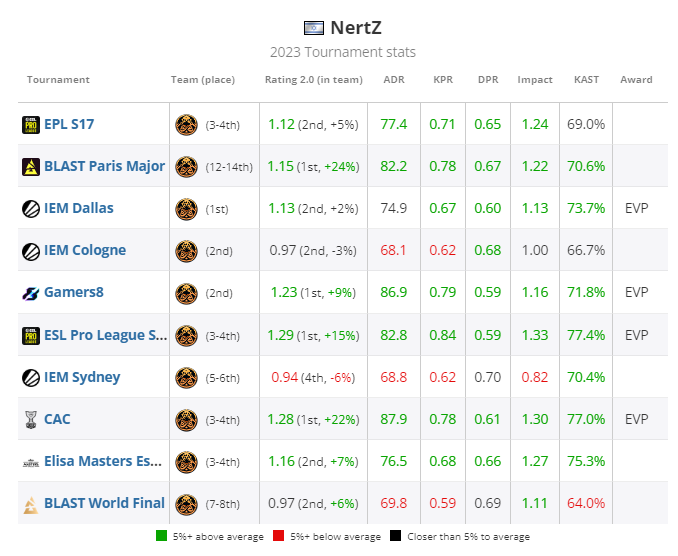The image size is (678, 556).
Task: Click the 87.9 ADR value in CAC row
Action: click(393, 419)
